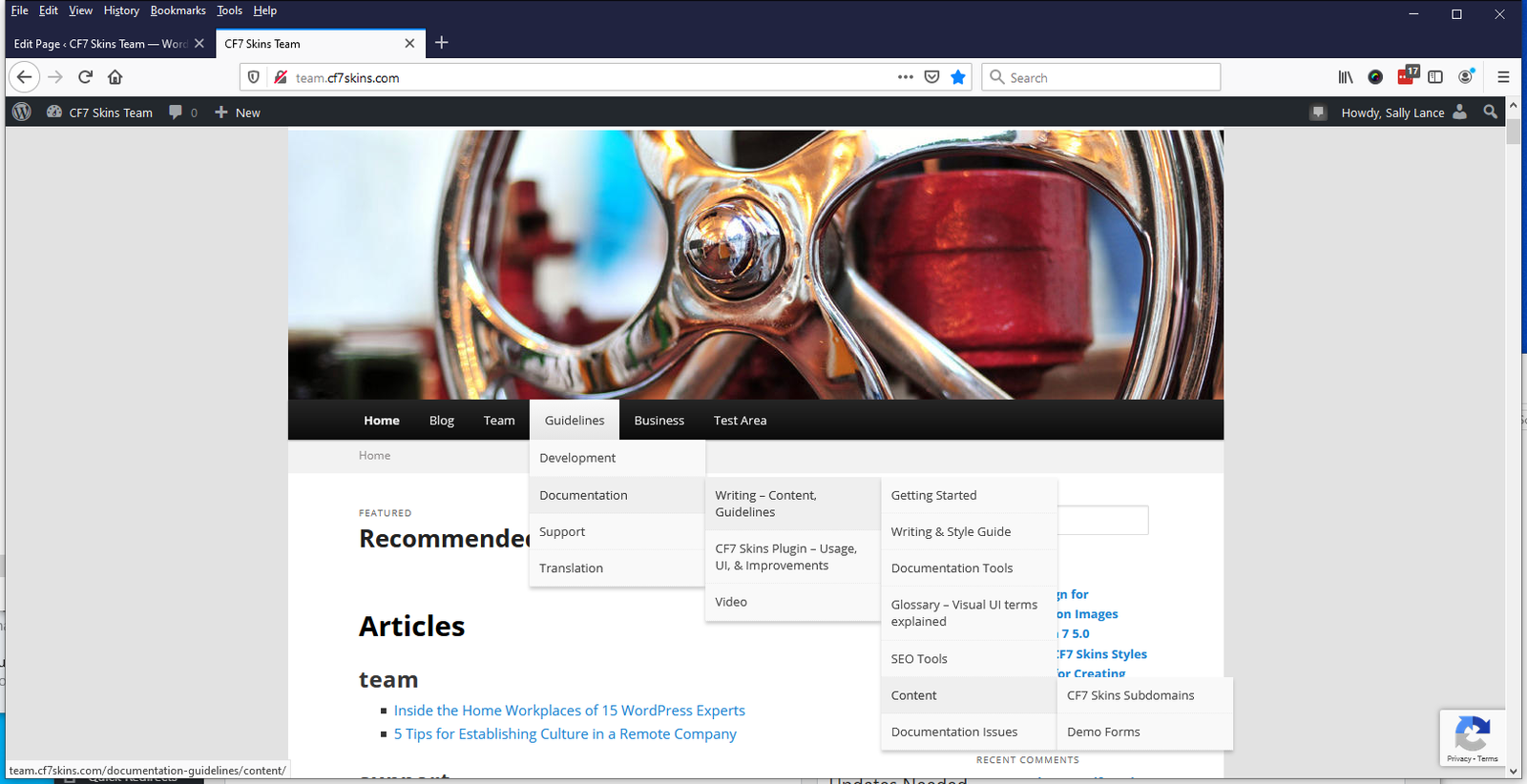
Task: Click the bookmark star icon
Action: (x=958, y=77)
